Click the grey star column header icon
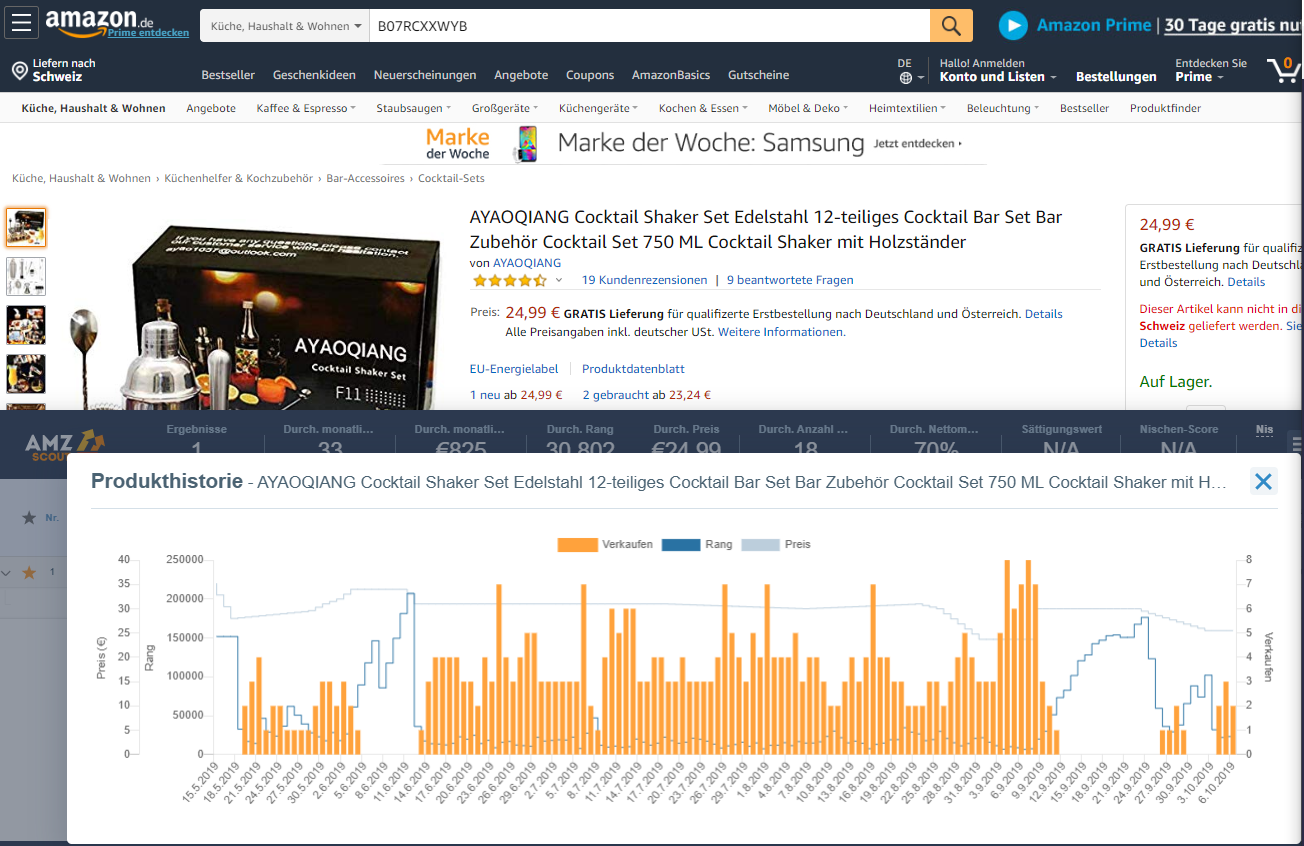 [x=29, y=518]
